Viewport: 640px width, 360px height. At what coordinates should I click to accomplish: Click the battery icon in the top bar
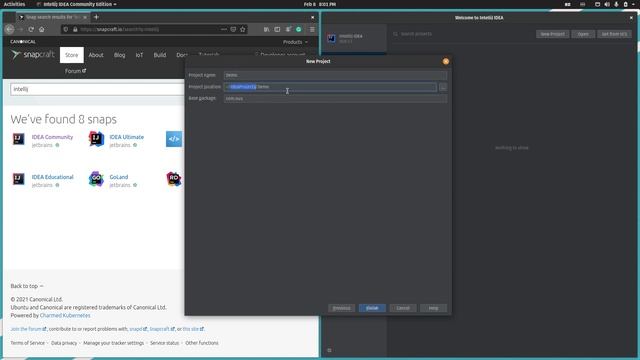tap(625, 4)
